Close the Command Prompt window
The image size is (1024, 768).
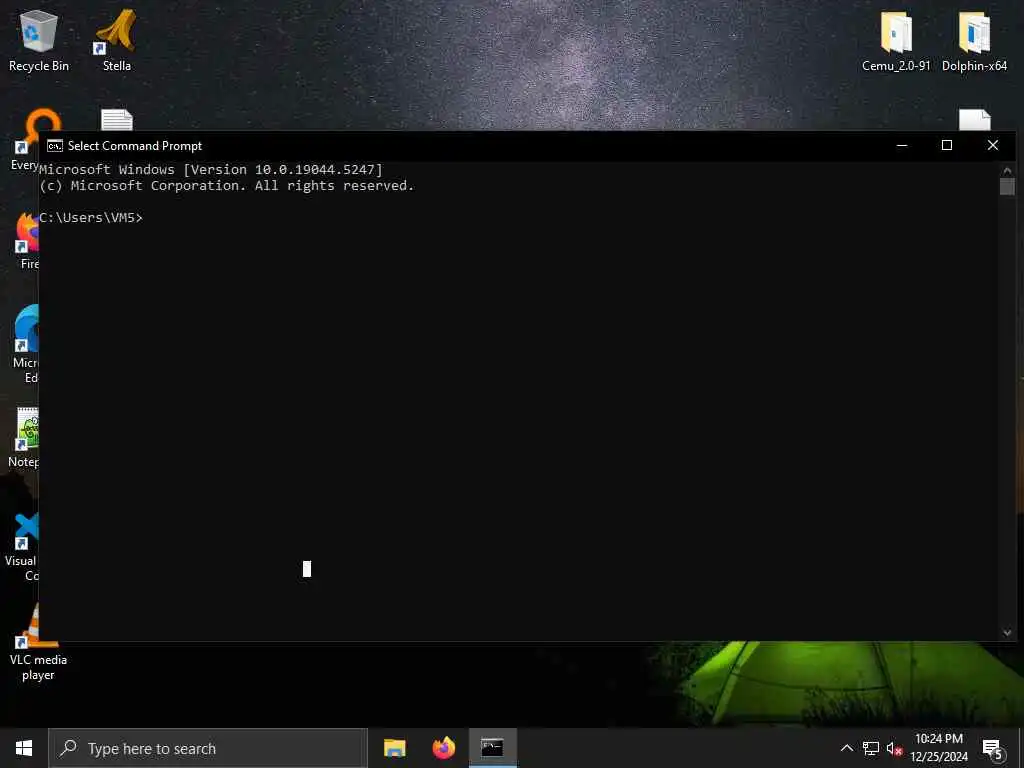[x=993, y=146]
